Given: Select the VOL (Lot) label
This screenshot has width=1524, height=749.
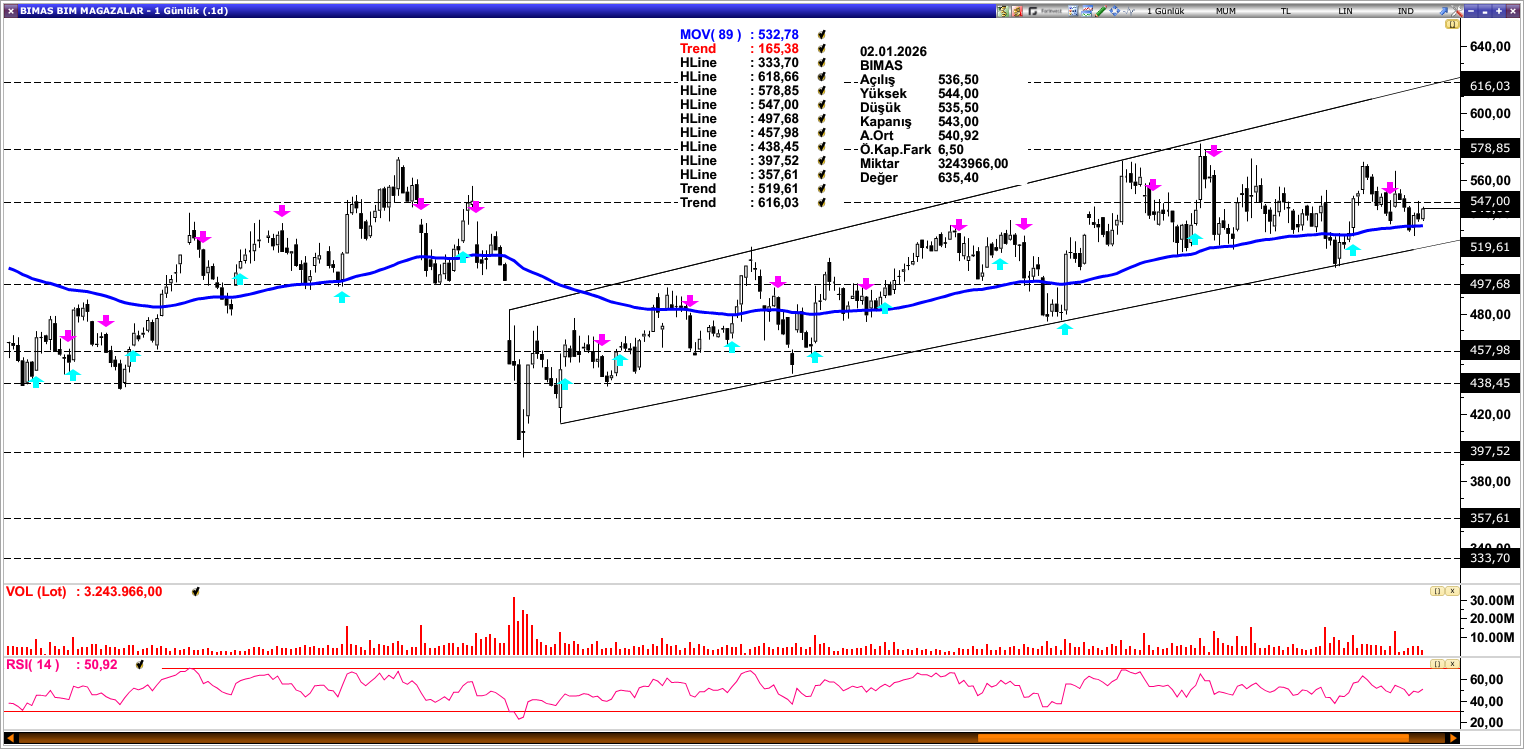Looking at the screenshot, I should 36,591.
